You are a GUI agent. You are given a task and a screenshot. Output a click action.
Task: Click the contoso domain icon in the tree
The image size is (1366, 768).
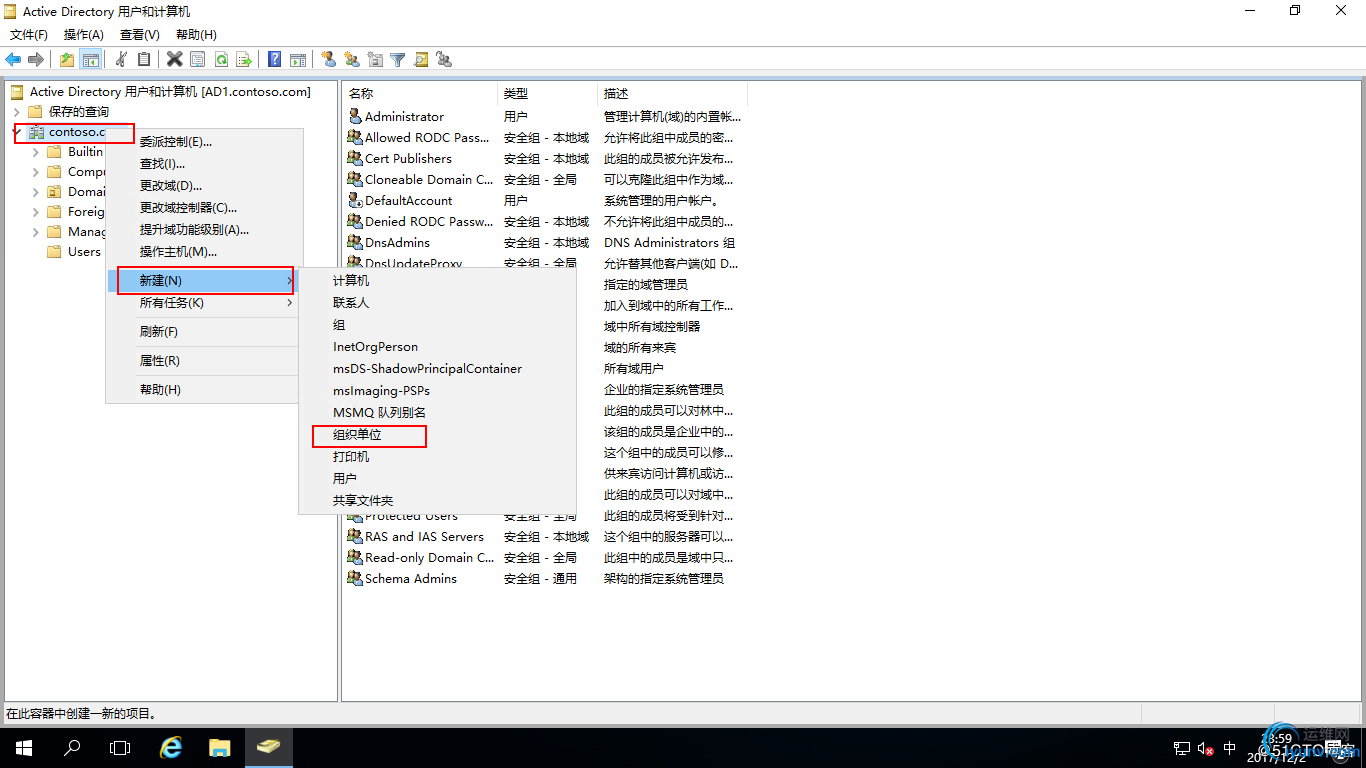37,132
